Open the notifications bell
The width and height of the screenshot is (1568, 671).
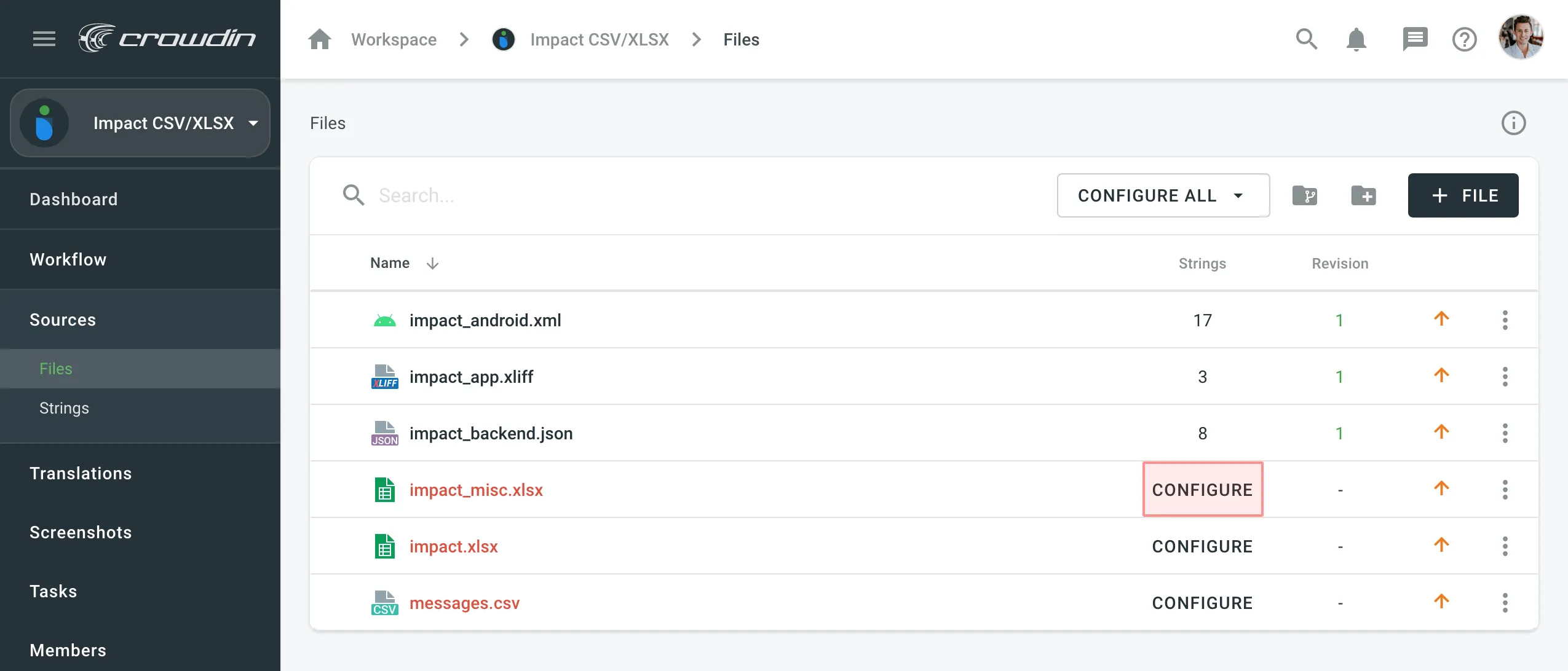tap(1356, 39)
